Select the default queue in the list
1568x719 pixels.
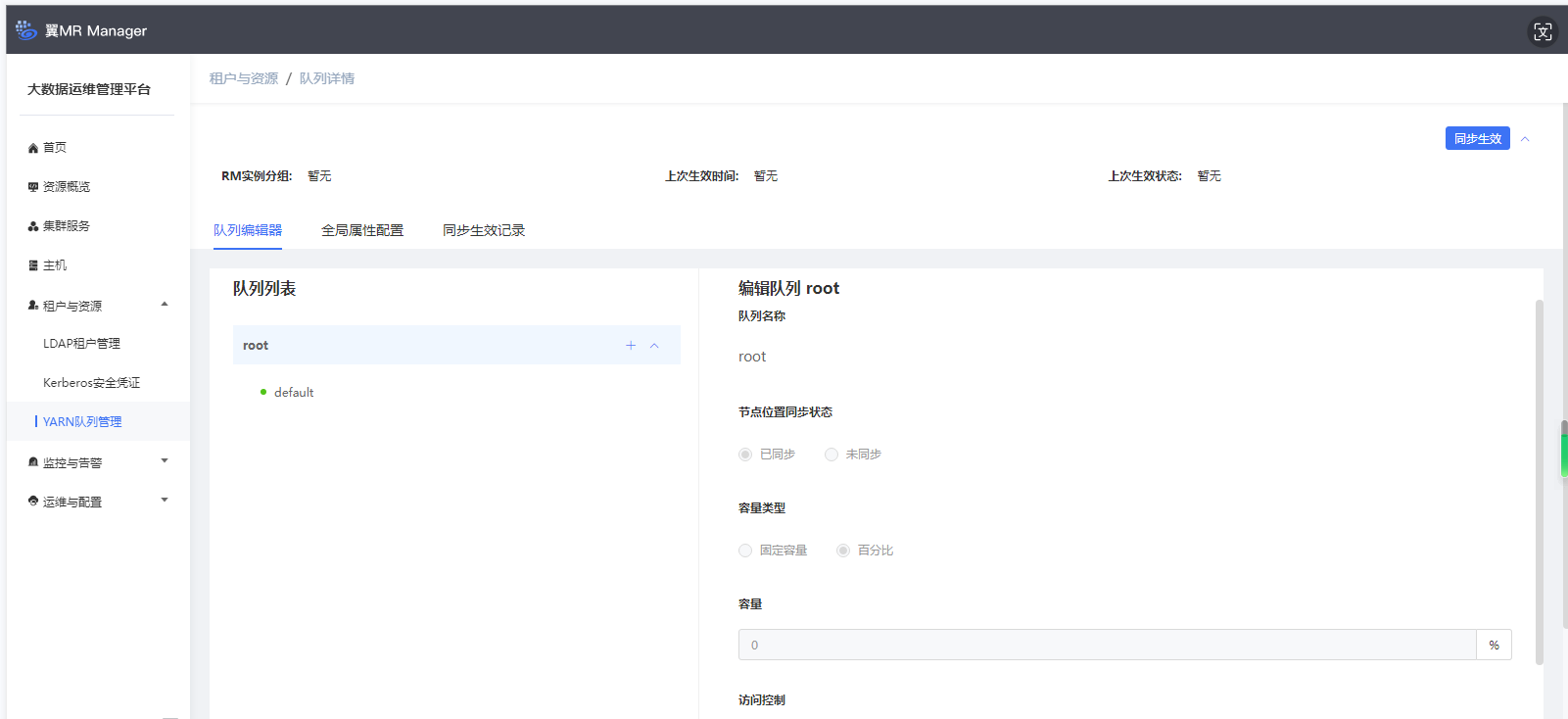294,392
